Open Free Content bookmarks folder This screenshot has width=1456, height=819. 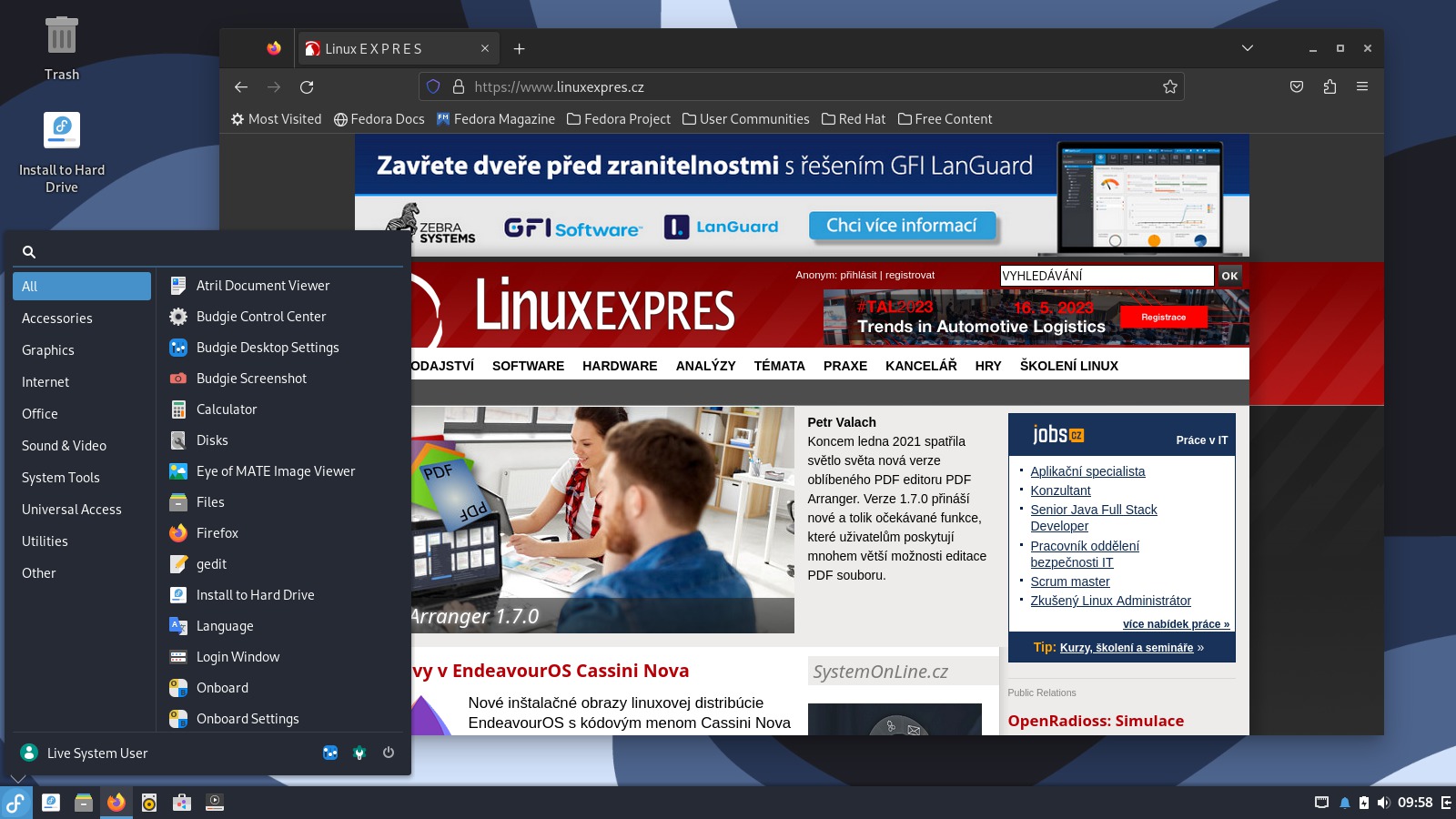pos(945,119)
